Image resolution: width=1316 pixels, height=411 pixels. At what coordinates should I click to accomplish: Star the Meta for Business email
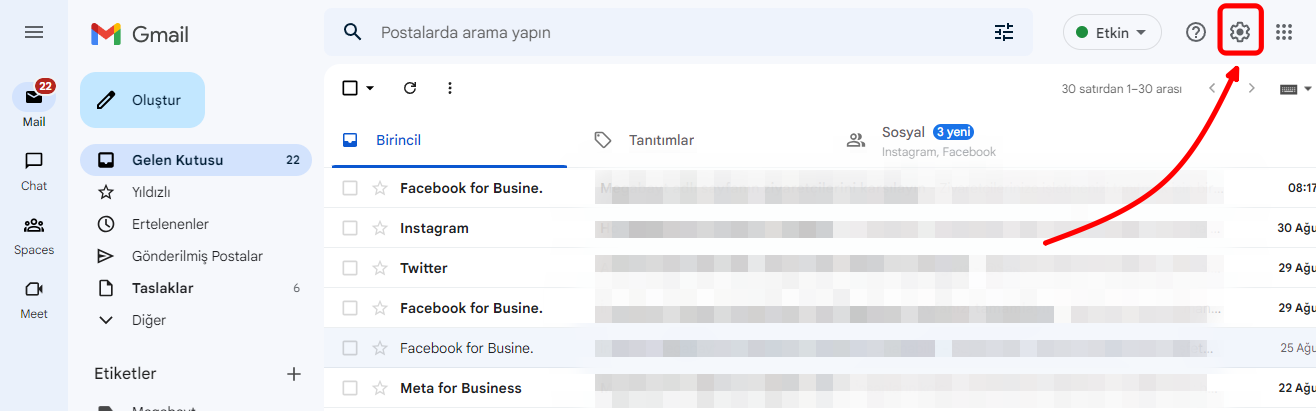pyautogui.click(x=380, y=388)
